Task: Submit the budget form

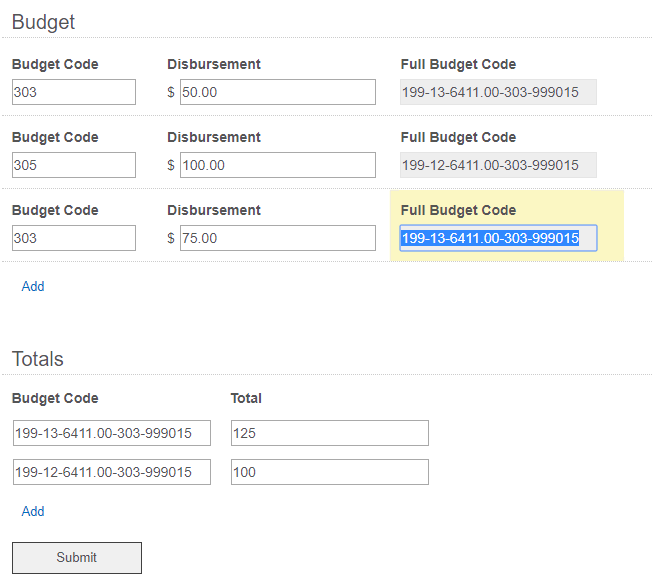Action: click(x=77, y=558)
